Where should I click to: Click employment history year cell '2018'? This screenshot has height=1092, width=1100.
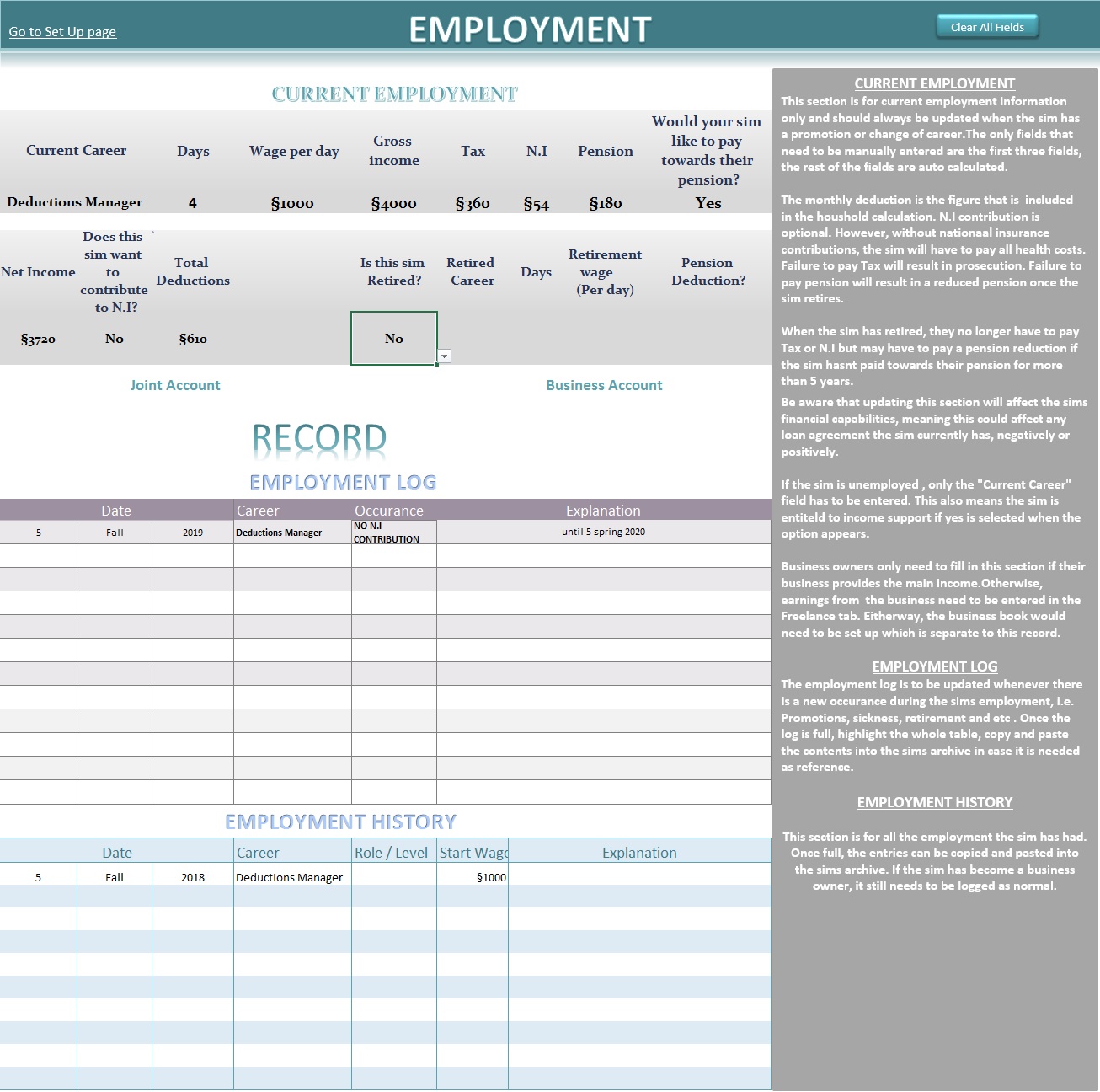[193, 877]
